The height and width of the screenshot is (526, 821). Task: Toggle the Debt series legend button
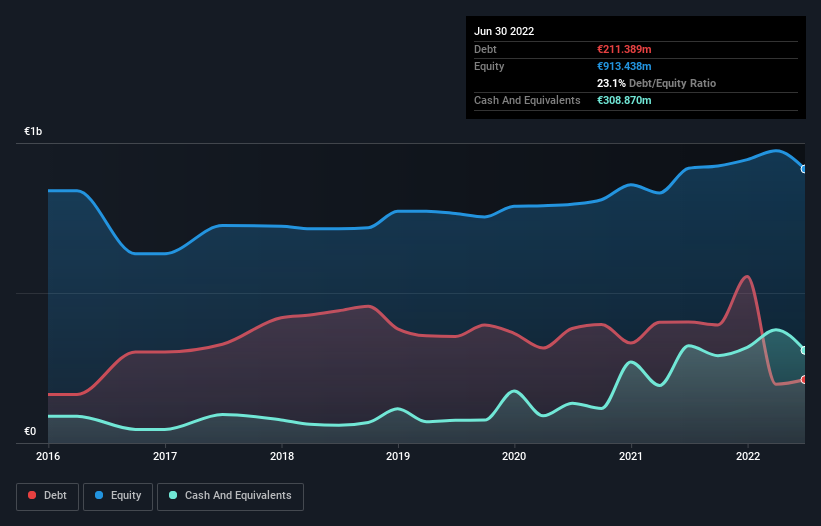coord(48,496)
